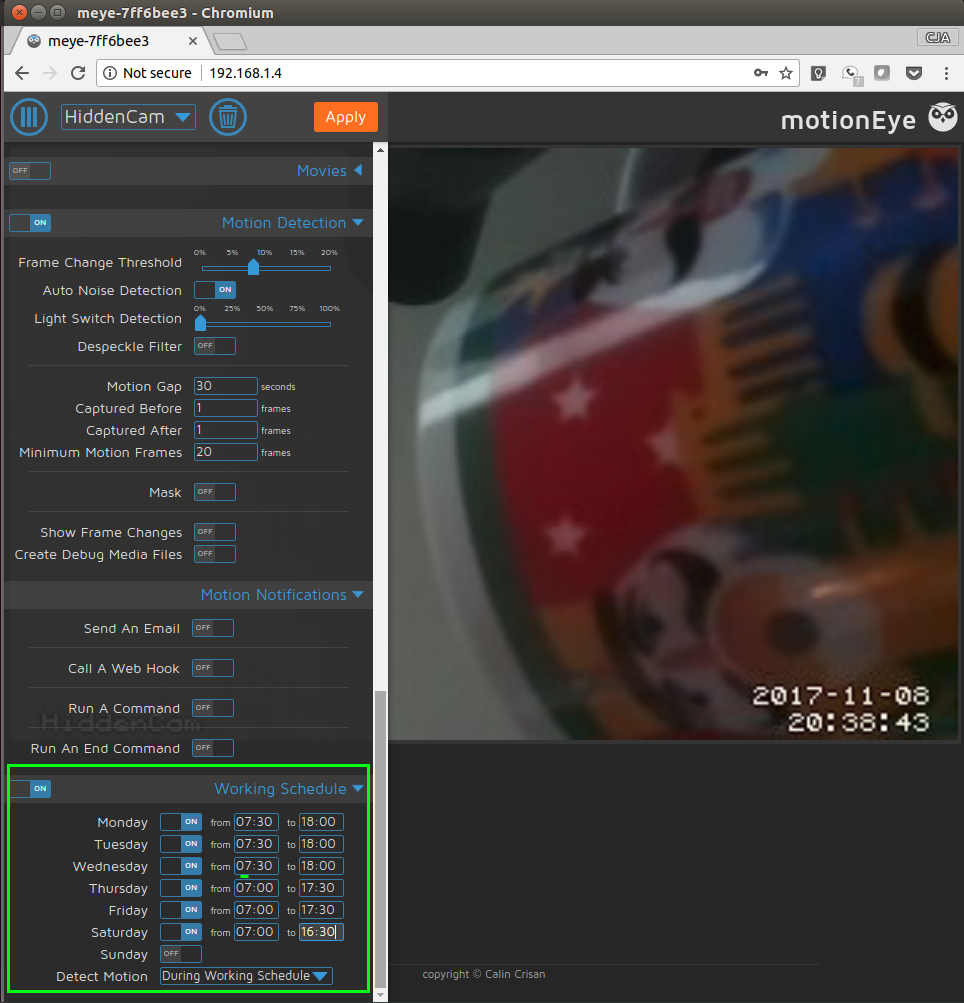
Task: Click the Minimum Motion Frames field
Action: click(x=226, y=452)
